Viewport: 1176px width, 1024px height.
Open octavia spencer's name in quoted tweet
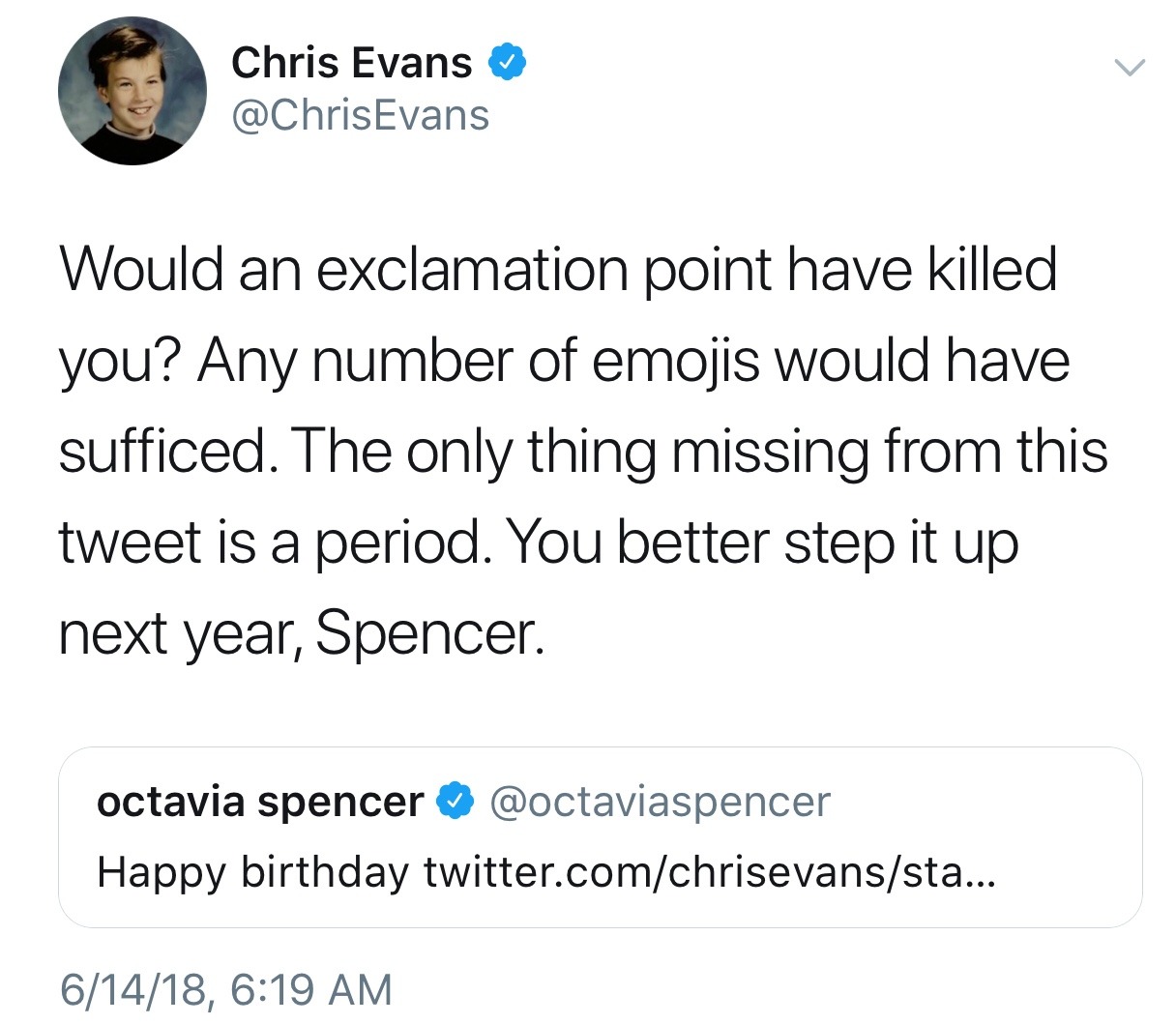(260, 802)
